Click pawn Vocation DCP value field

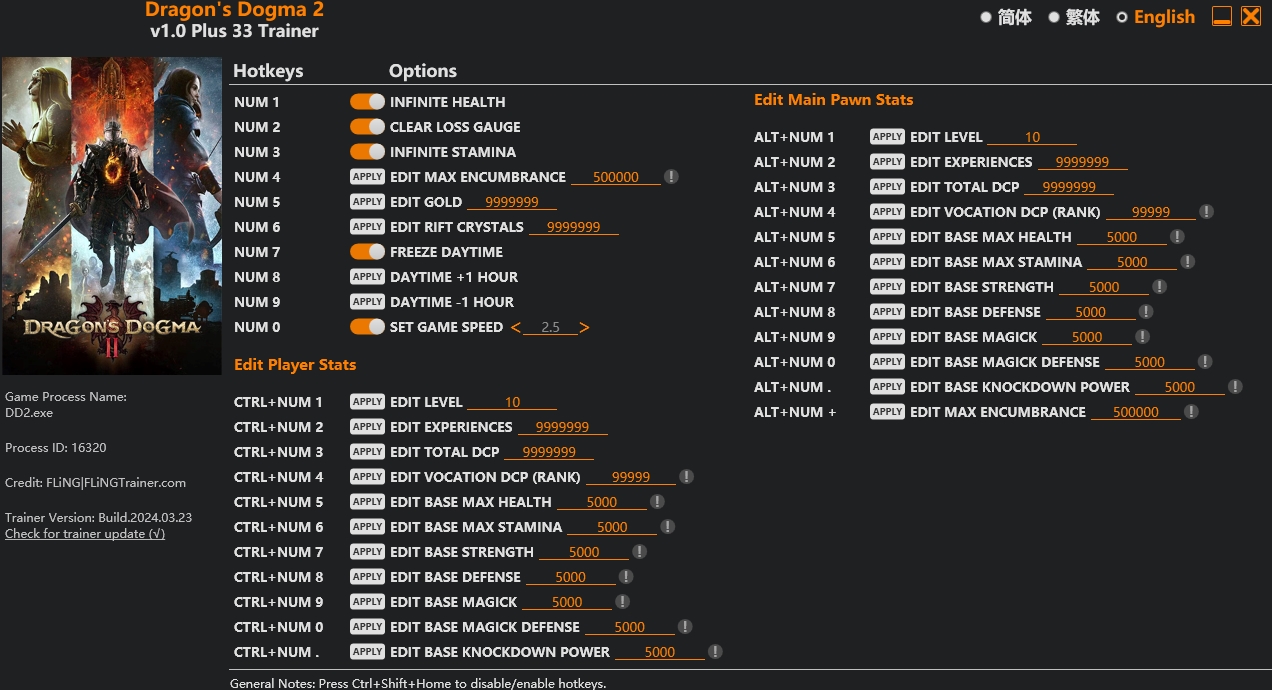point(1151,212)
